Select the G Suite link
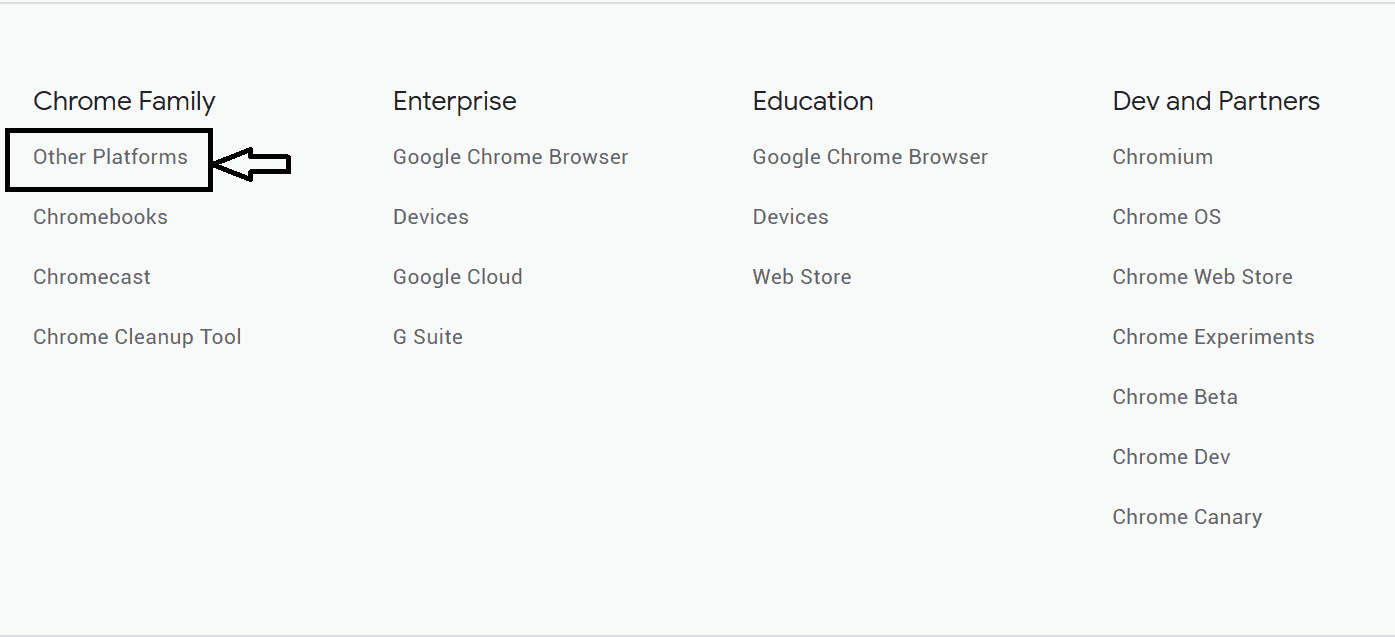The height and width of the screenshot is (637, 1395). point(427,337)
